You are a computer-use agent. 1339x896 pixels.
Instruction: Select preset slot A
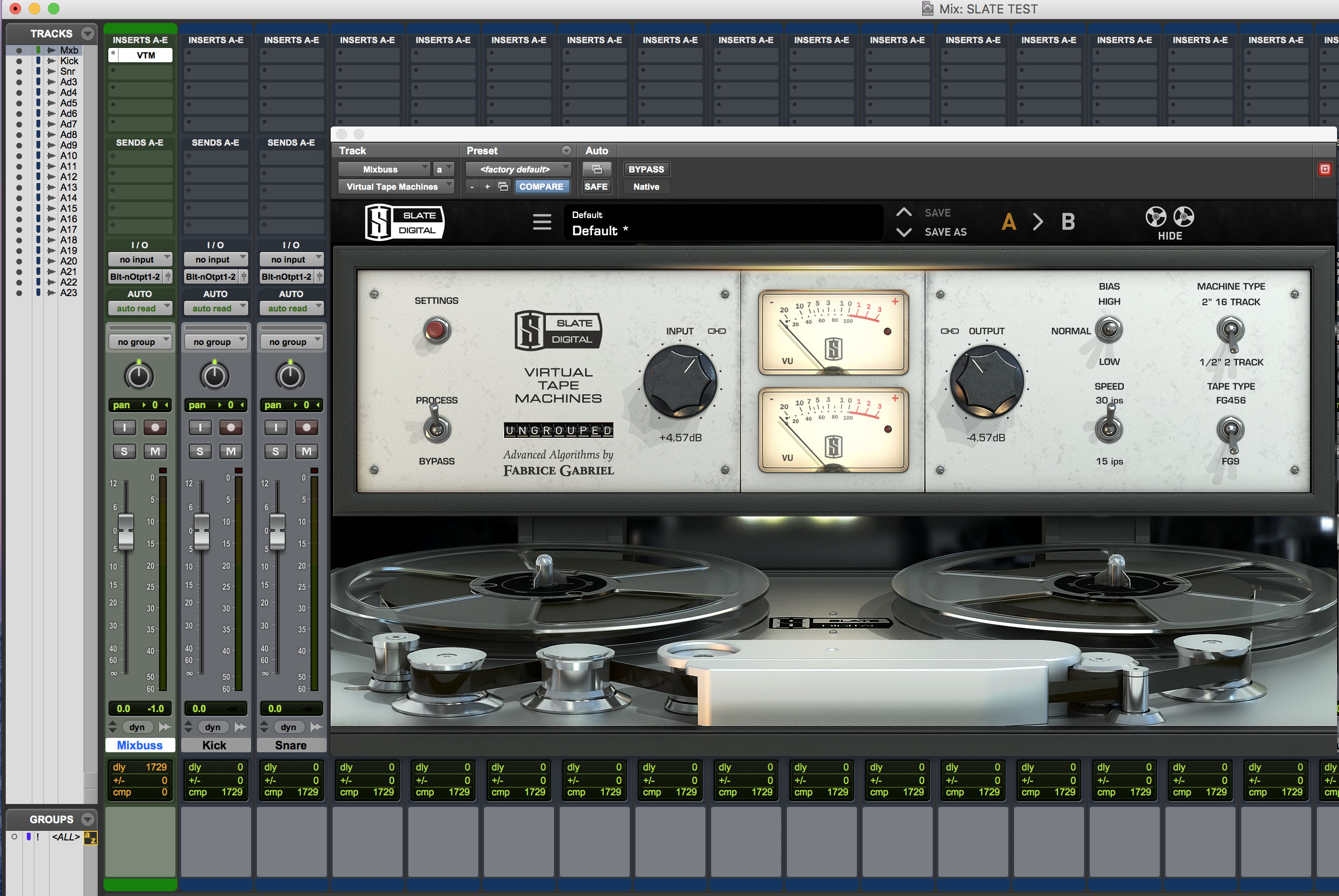1009,222
